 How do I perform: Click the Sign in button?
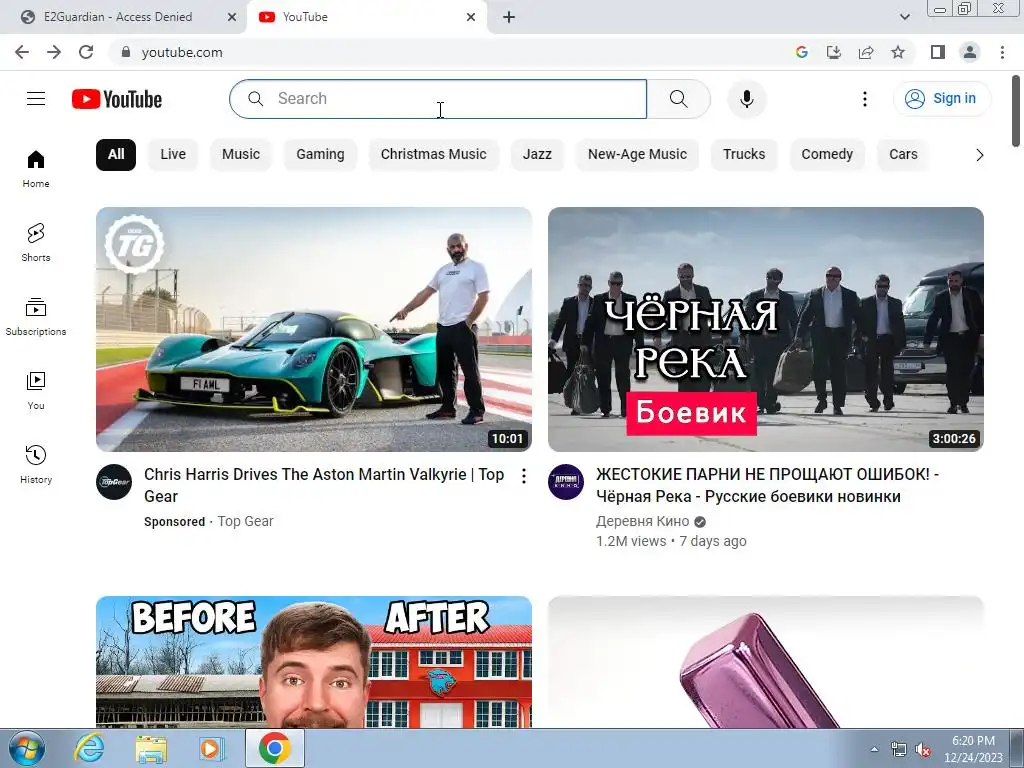pyautogui.click(x=942, y=99)
